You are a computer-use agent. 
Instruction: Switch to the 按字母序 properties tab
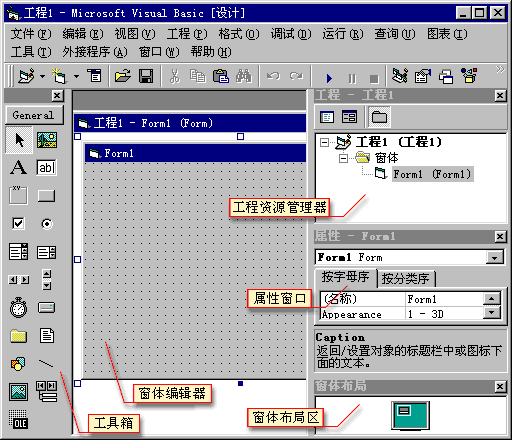(x=345, y=277)
